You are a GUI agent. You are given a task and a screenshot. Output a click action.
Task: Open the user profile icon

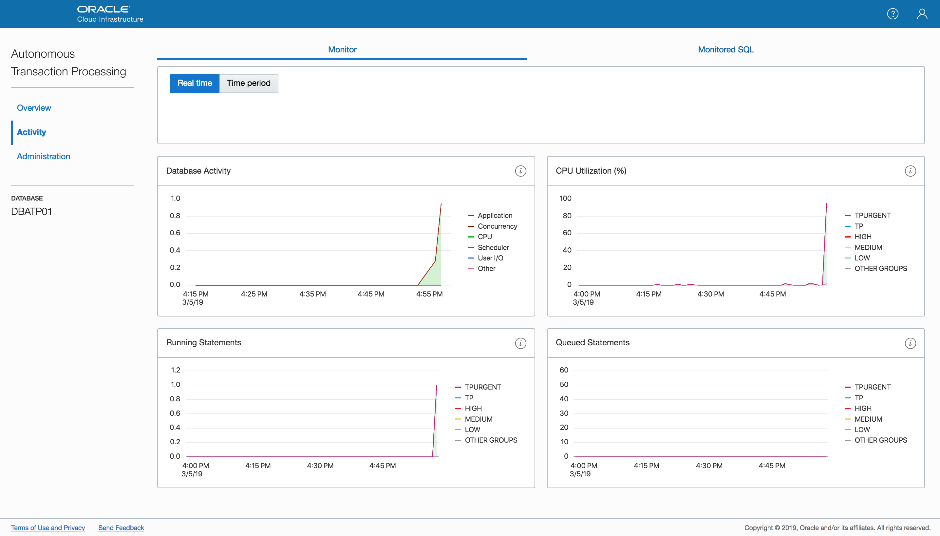pos(921,14)
